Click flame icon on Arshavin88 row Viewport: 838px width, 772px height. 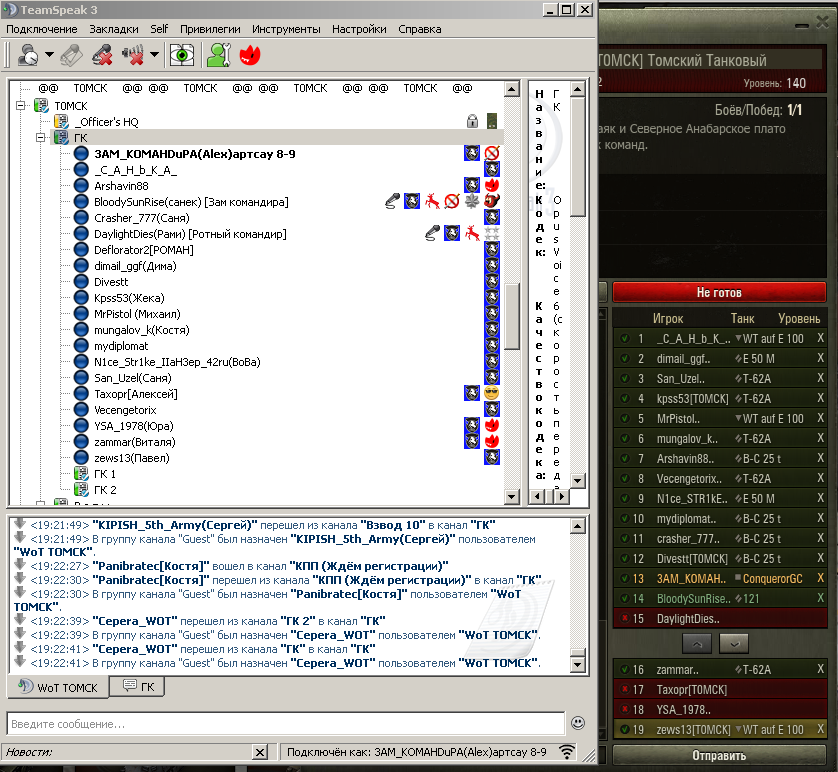492,185
